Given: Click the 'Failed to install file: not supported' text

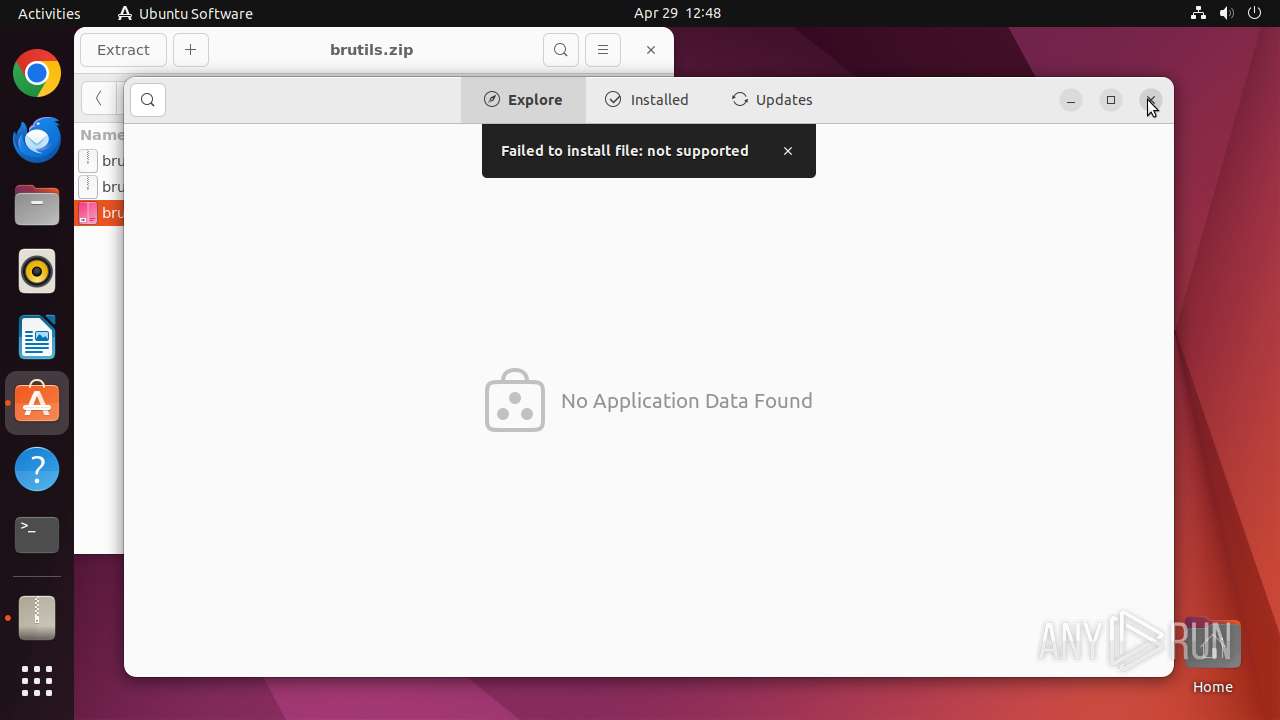Looking at the screenshot, I should click(x=625, y=151).
